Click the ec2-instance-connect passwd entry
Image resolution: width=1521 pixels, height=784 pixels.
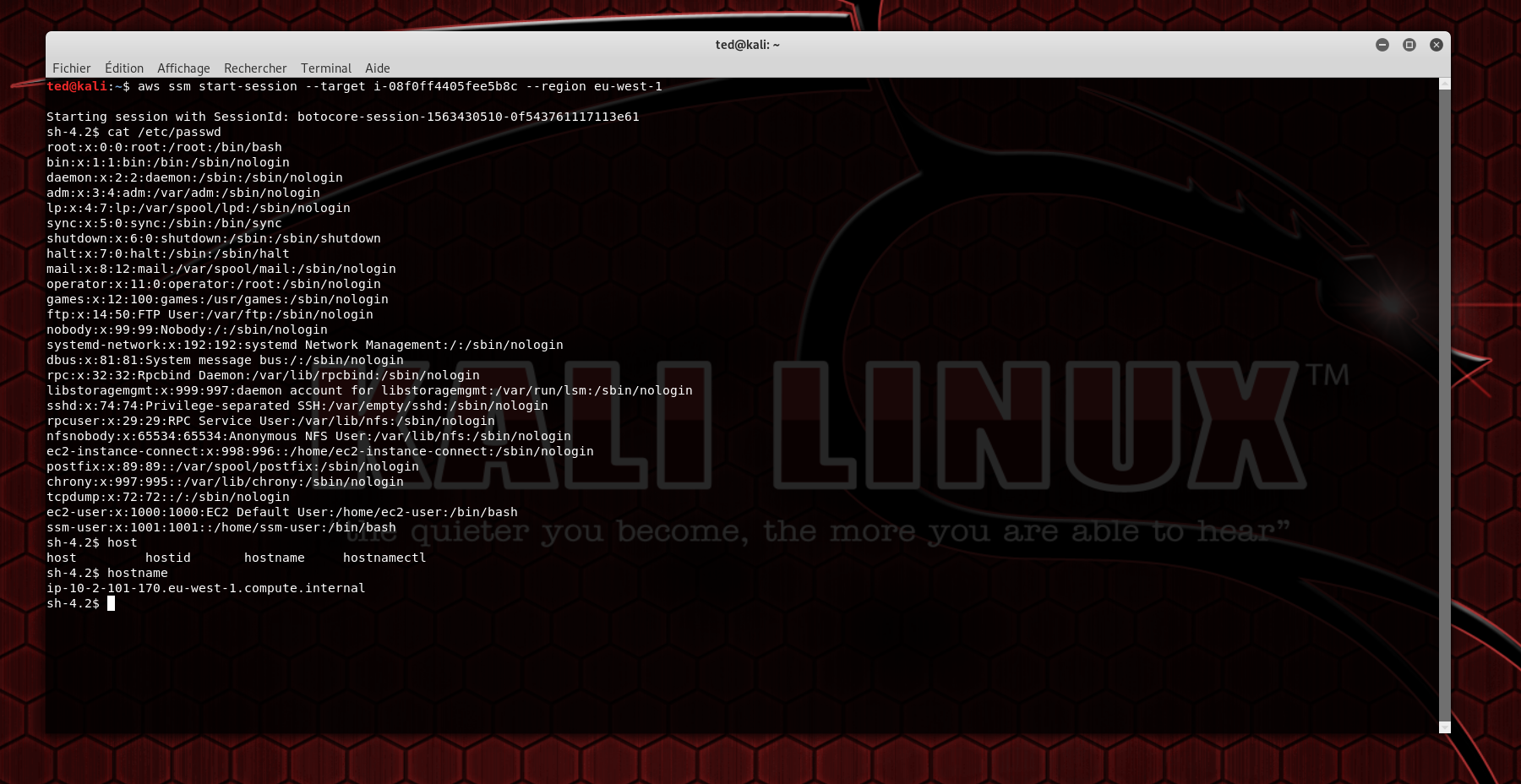point(320,451)
